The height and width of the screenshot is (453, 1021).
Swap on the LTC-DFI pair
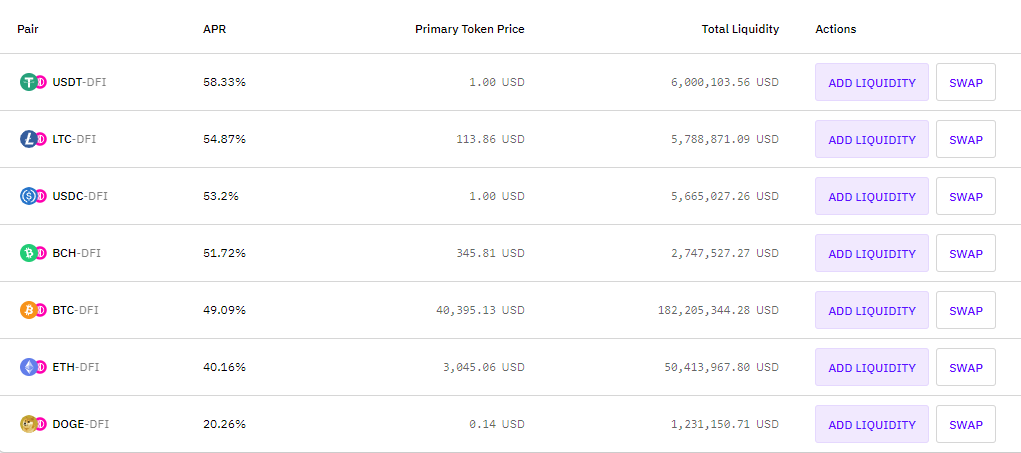[x=966, y=139]
